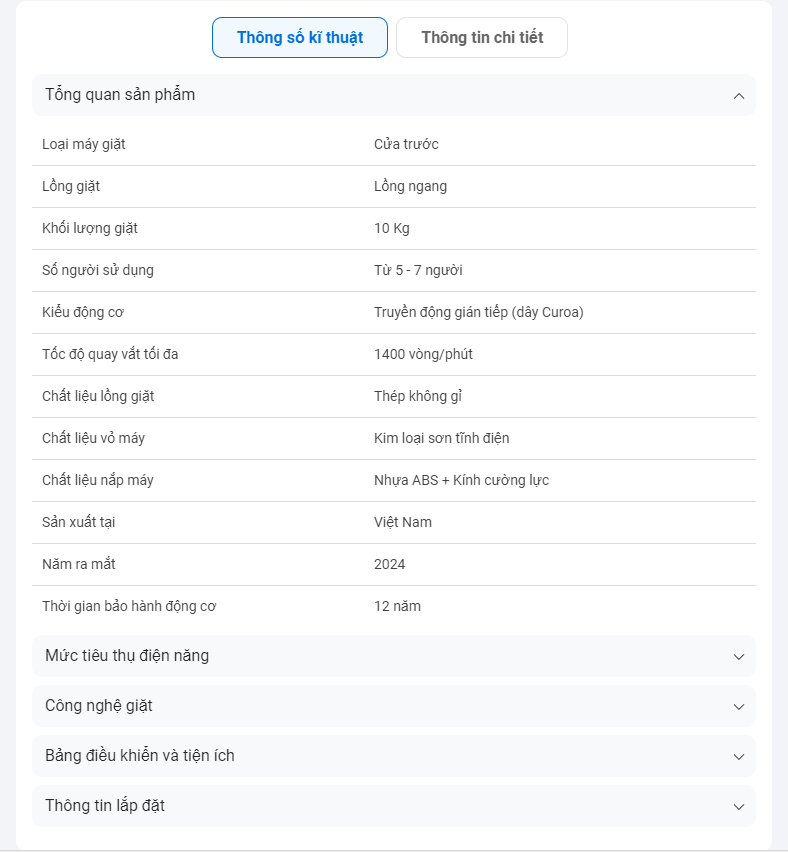Image resolution: width=788 pixels, height=852 pixels.
Task: Click the Tổng quan sản phẩm section title text
Action: pos(120,95)
